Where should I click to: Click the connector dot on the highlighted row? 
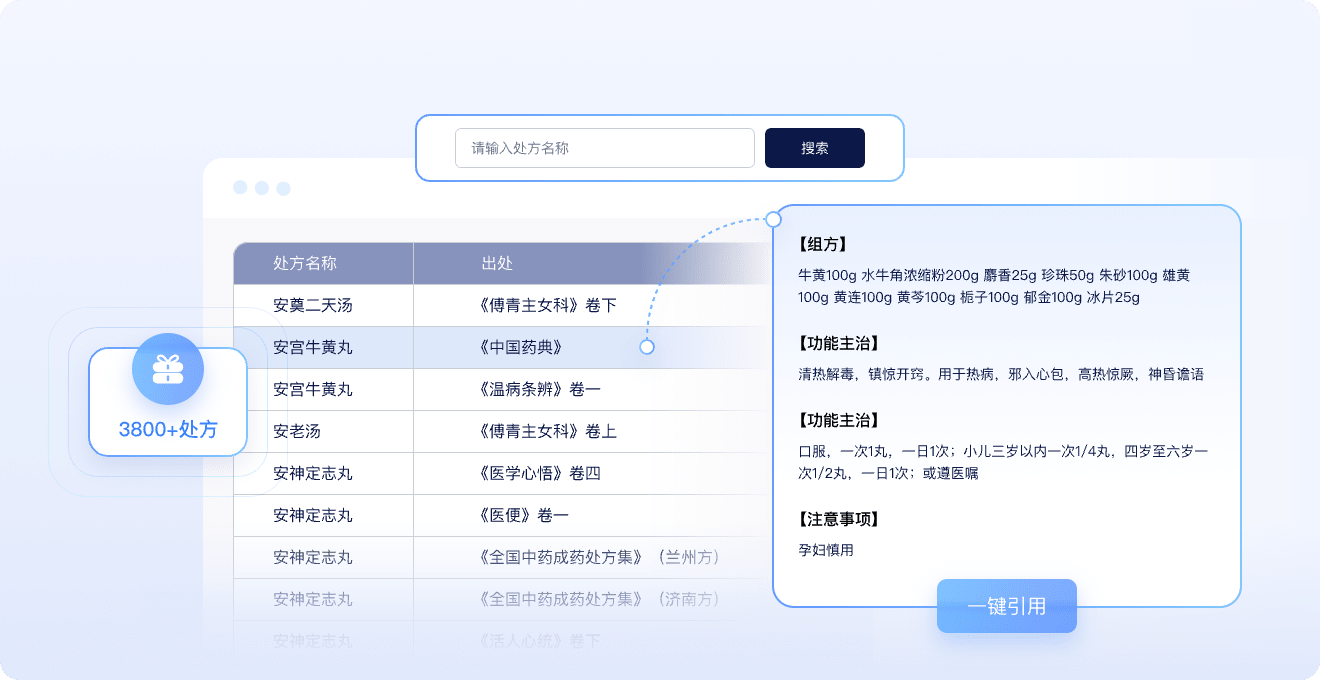coord(647,347)
